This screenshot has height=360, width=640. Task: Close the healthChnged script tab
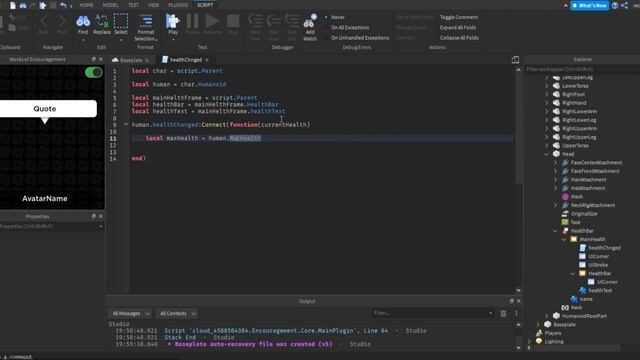207,60
